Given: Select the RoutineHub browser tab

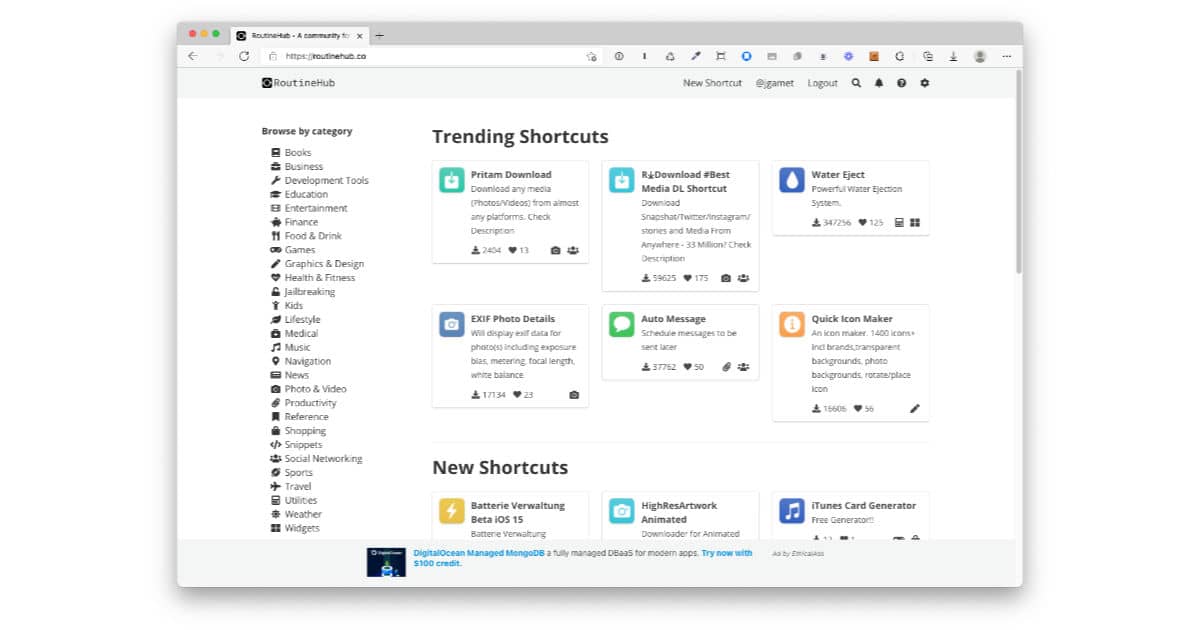Looking at the screenshot, I should click(299, 35).
